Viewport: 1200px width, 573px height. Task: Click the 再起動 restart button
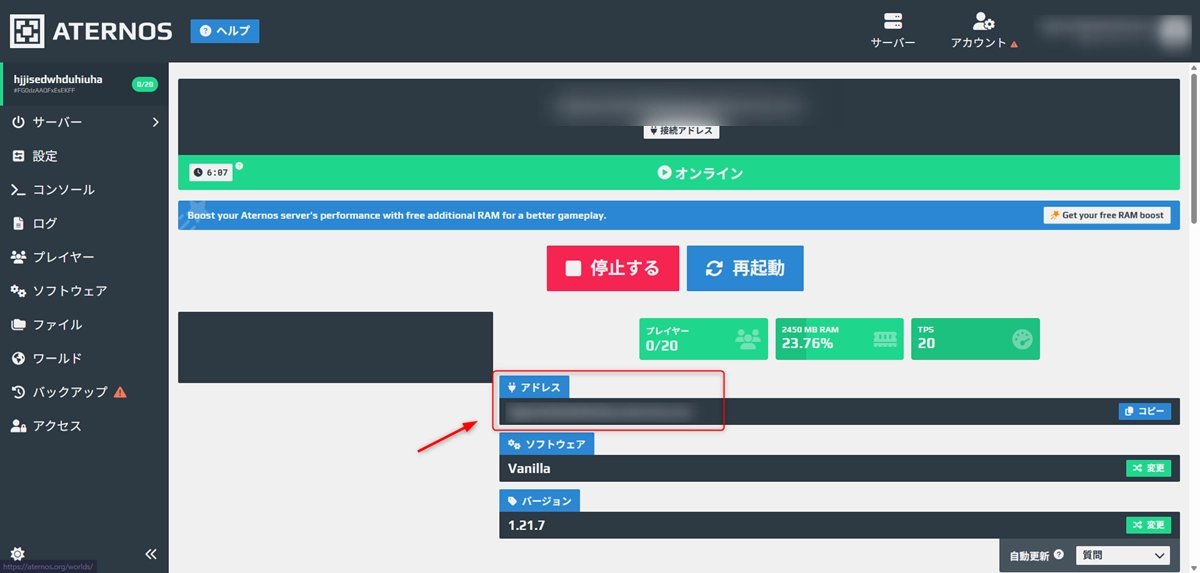click(745, 268)
